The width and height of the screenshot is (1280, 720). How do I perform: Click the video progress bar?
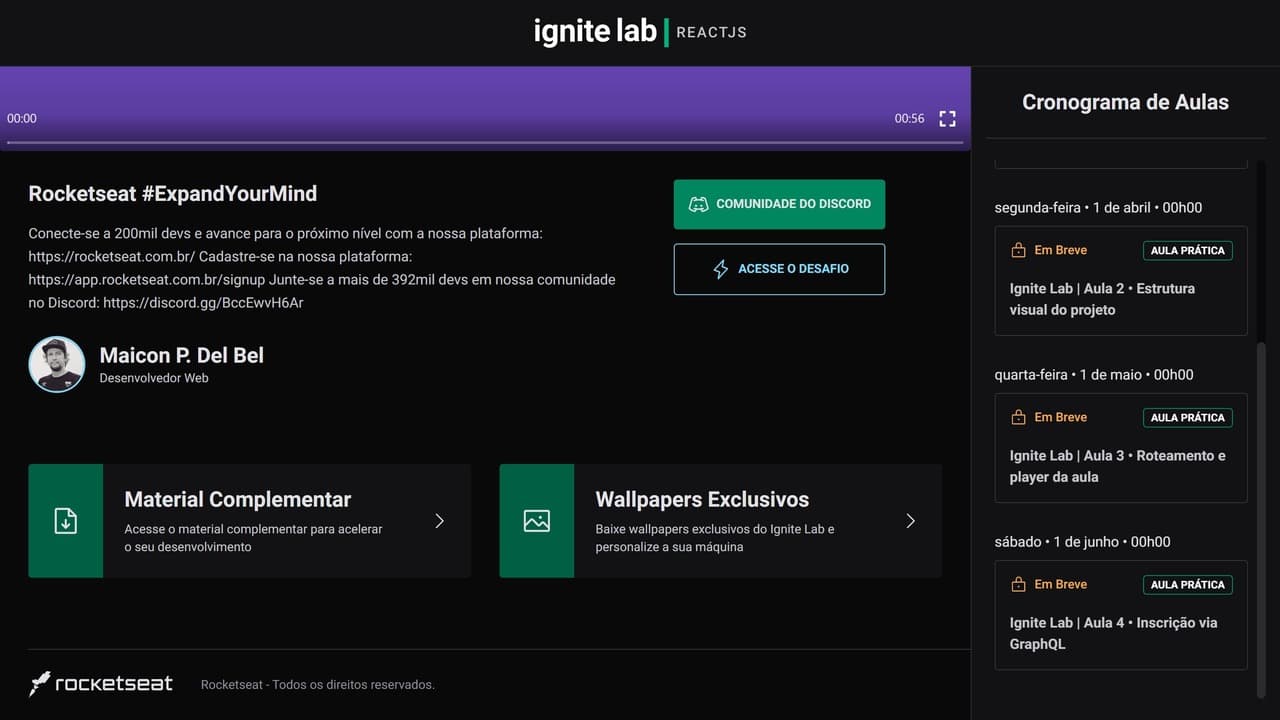485,143
